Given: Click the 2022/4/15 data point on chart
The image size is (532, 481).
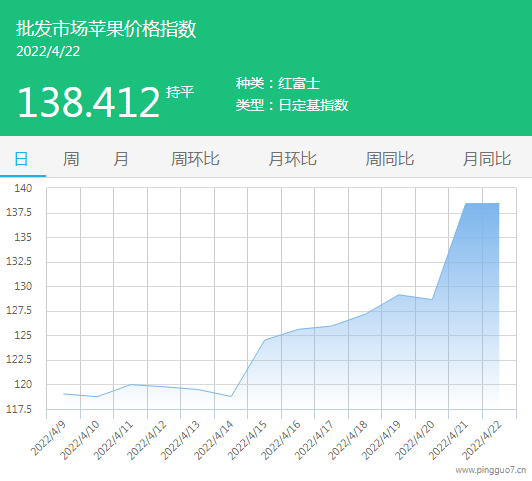Looking at the screenshot, I should click(x=265, y=340).
